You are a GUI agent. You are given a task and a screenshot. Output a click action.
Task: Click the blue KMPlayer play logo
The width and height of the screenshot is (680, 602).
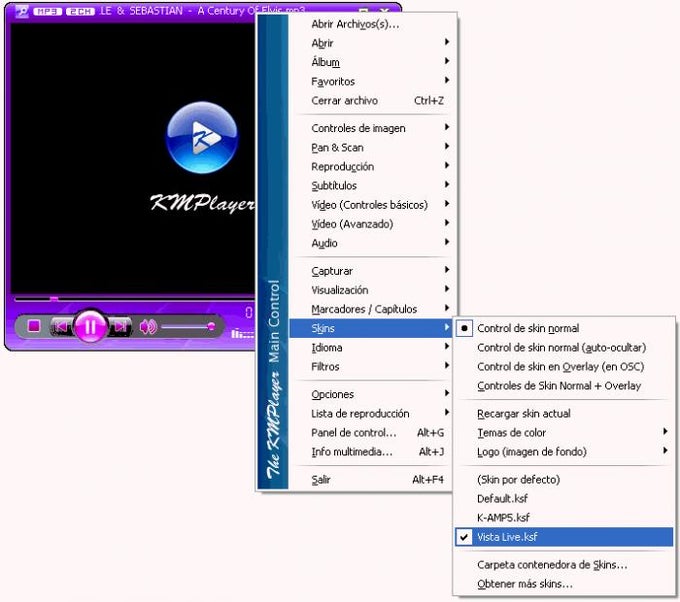click(x=202, y=137)
